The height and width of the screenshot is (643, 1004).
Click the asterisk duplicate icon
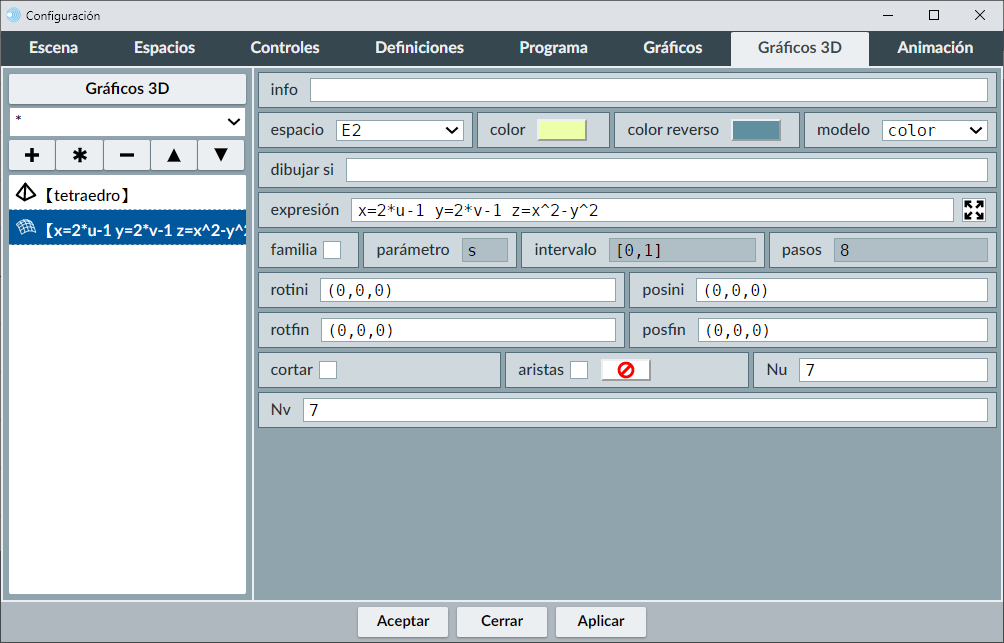(80, 155)
